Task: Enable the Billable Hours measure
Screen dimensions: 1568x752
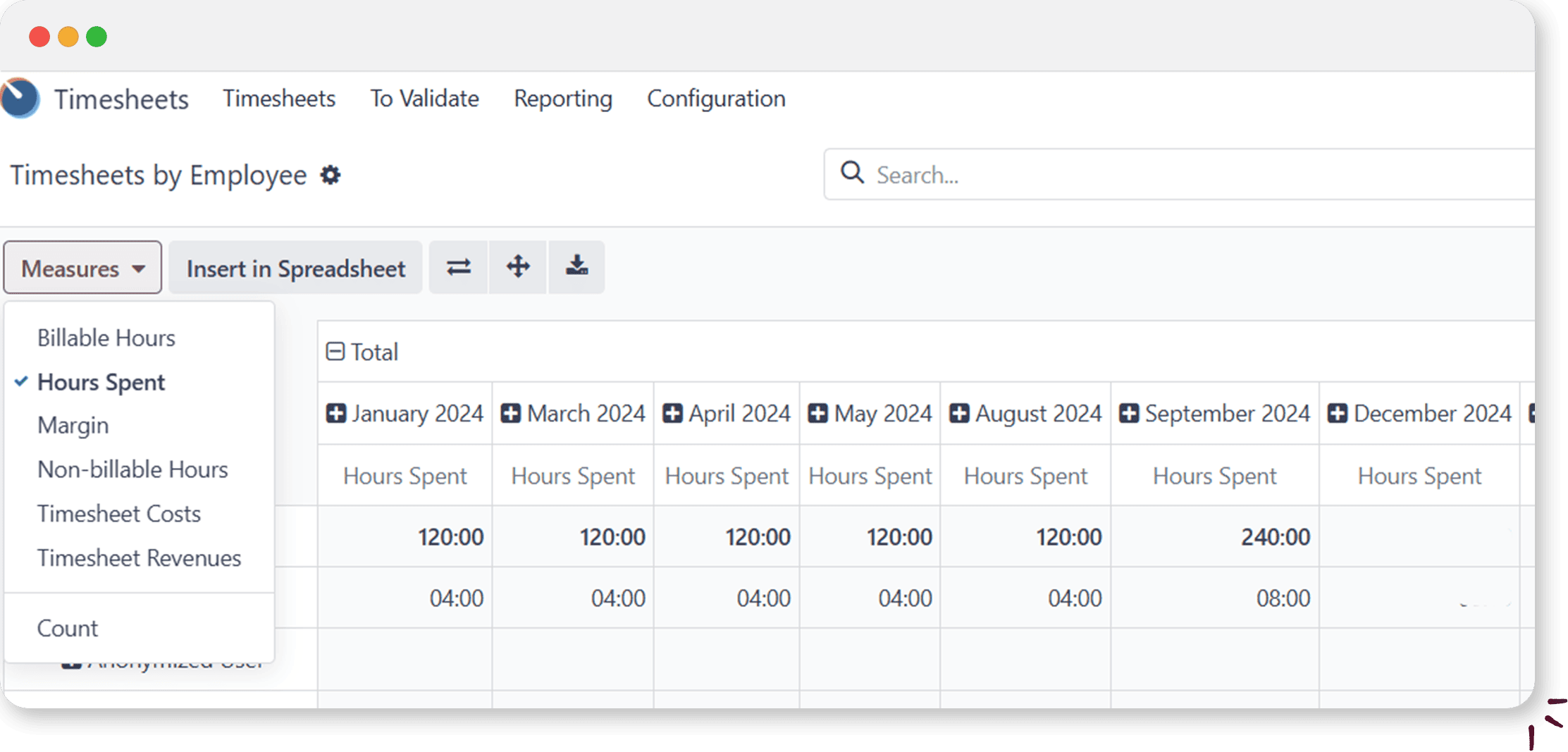Action: [106, 338]
